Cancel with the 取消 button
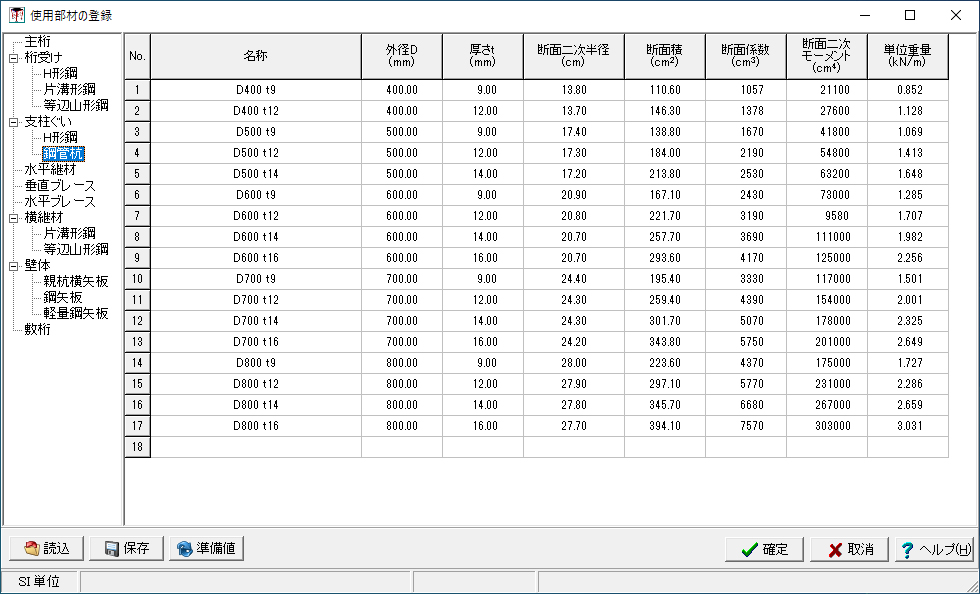This screenshot has width=980, height=594. click(x=849, y=550)
